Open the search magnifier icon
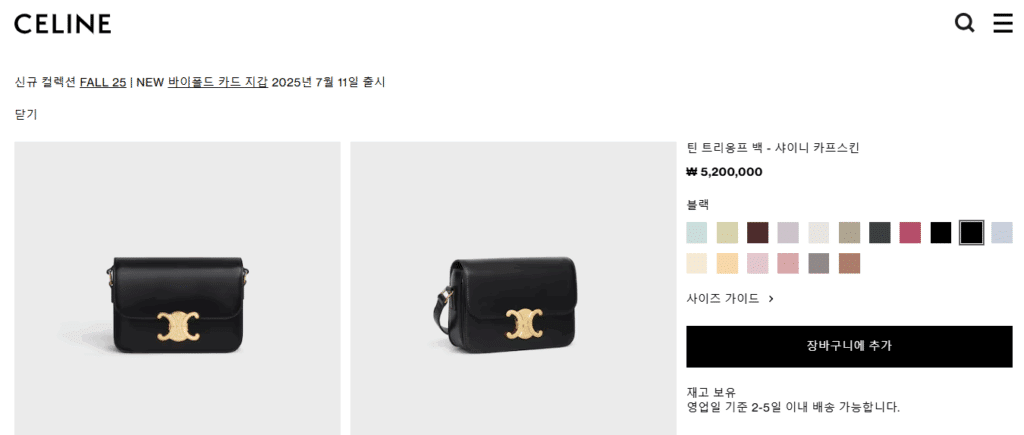The width and height of the screenshot is (1024, 435). pyautogui.click(x=965, y=24)
